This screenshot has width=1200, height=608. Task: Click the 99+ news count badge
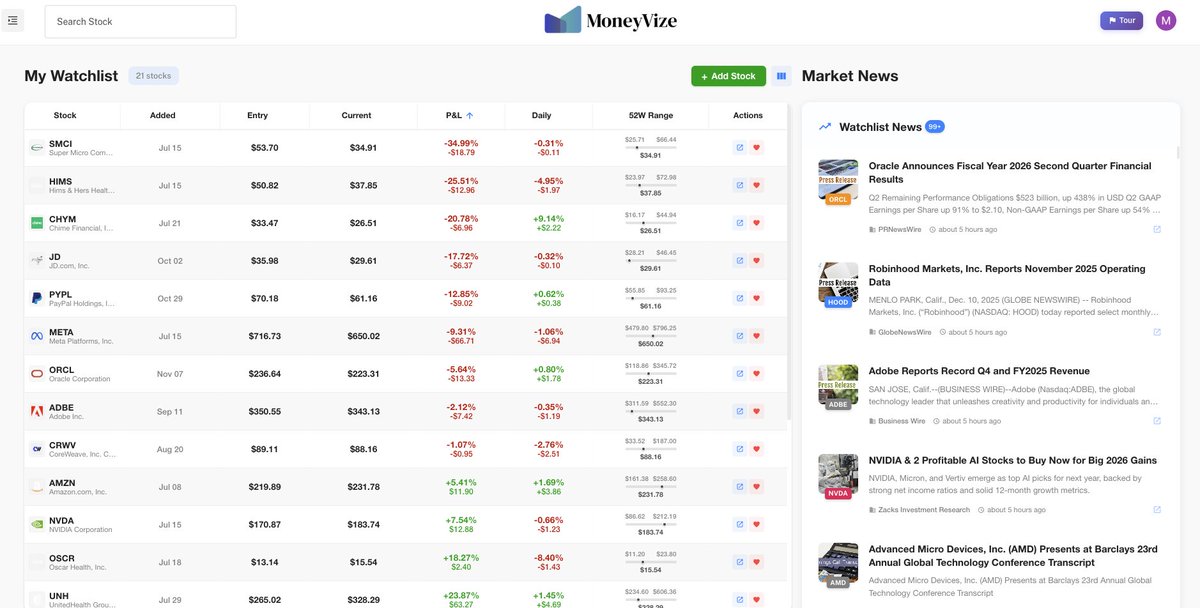point(935,127)
